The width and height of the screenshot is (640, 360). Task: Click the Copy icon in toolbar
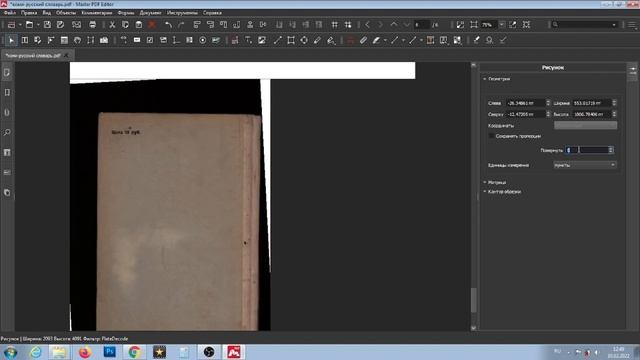(x=125, y=25)
